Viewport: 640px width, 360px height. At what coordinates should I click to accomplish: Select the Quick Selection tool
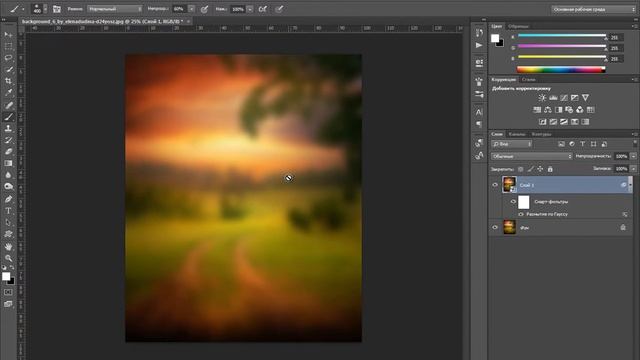8,70
